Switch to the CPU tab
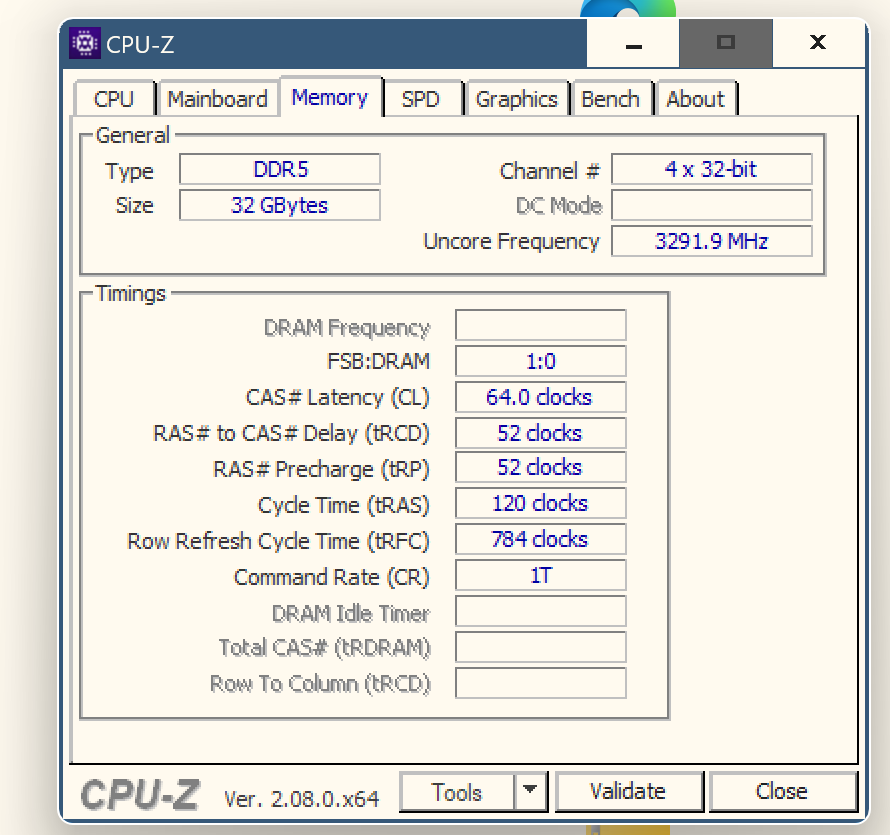The height and width of the screenshot is (835, 890). 114,99
